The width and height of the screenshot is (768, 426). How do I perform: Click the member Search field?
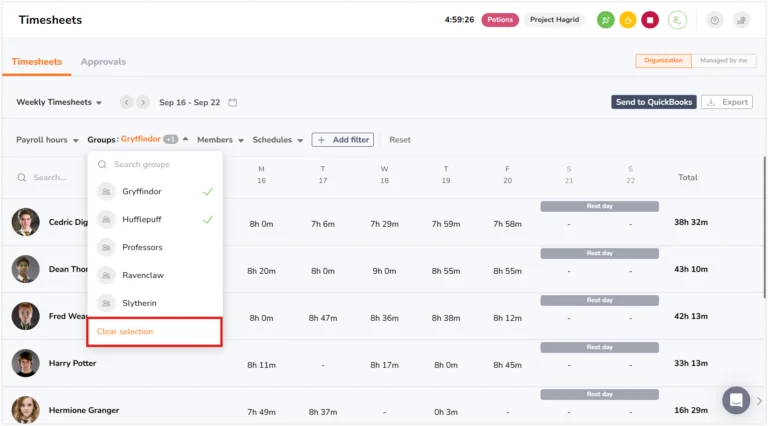tap(49, 177)
